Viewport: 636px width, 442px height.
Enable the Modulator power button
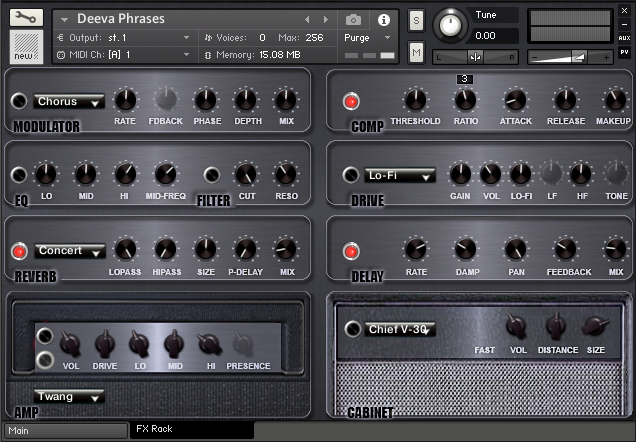pos(19,101)
